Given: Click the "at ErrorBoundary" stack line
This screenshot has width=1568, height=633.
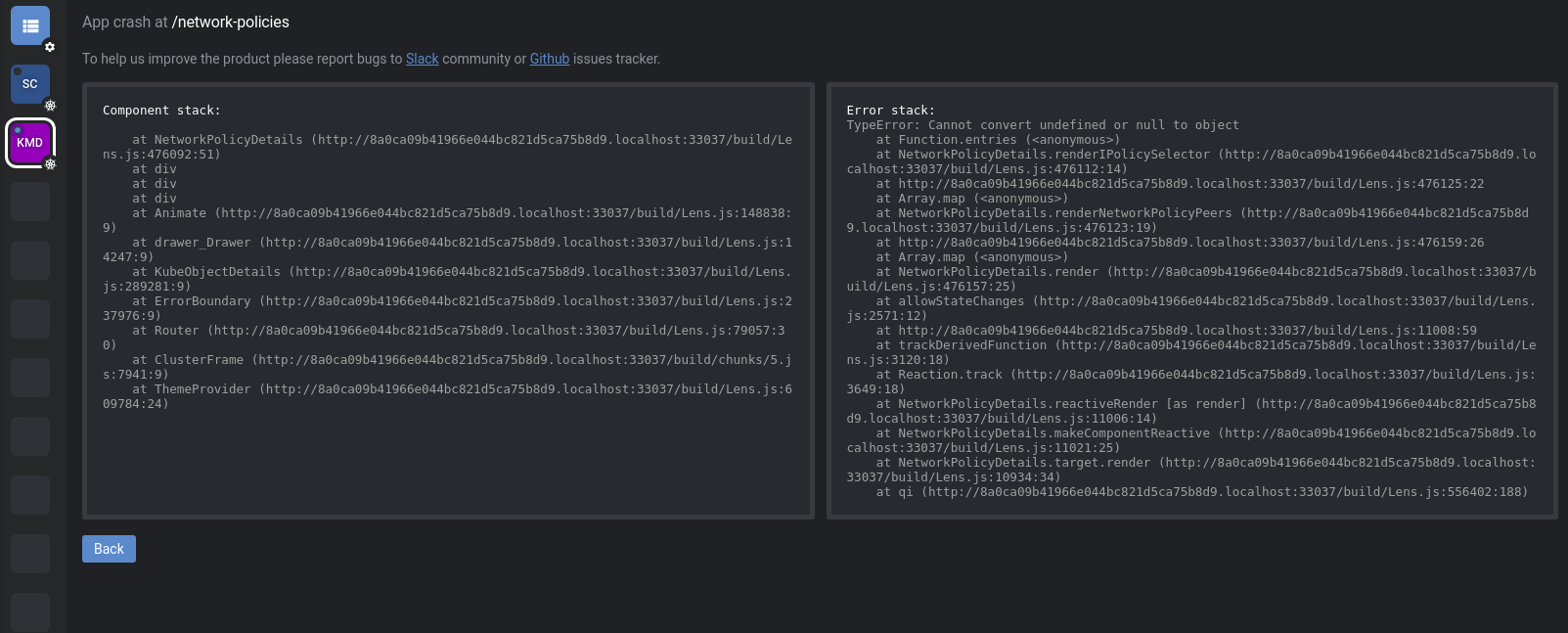Looking at the screenshot, I should 448,308.
